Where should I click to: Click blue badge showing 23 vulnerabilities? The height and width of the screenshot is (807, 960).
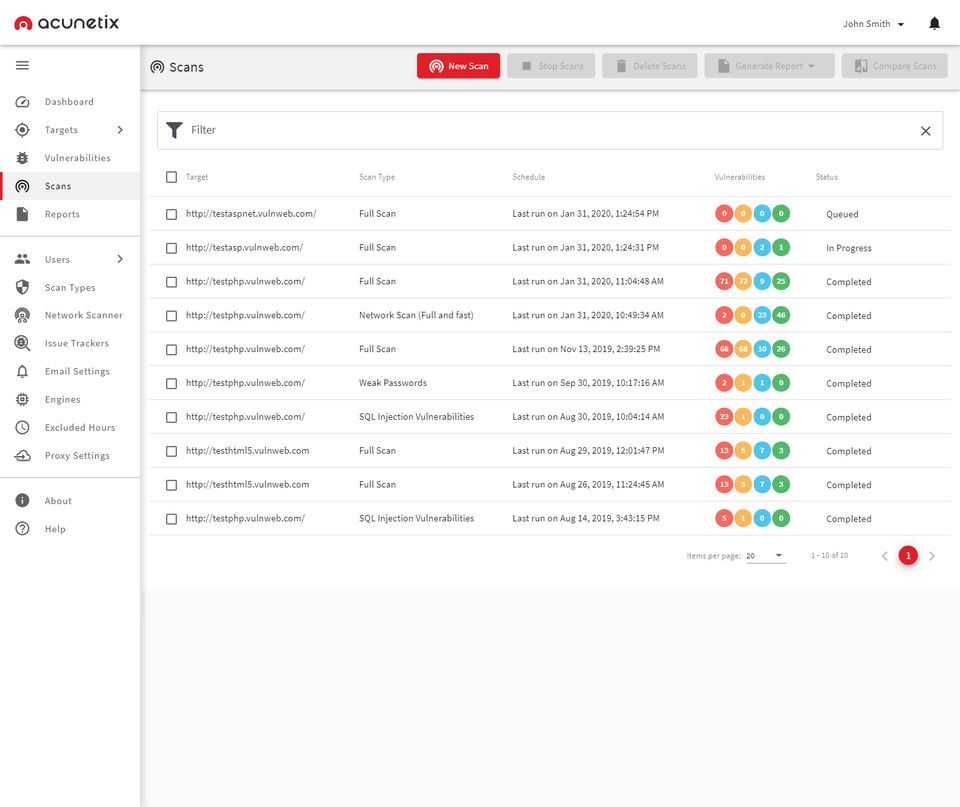click(x=762, y=315)
